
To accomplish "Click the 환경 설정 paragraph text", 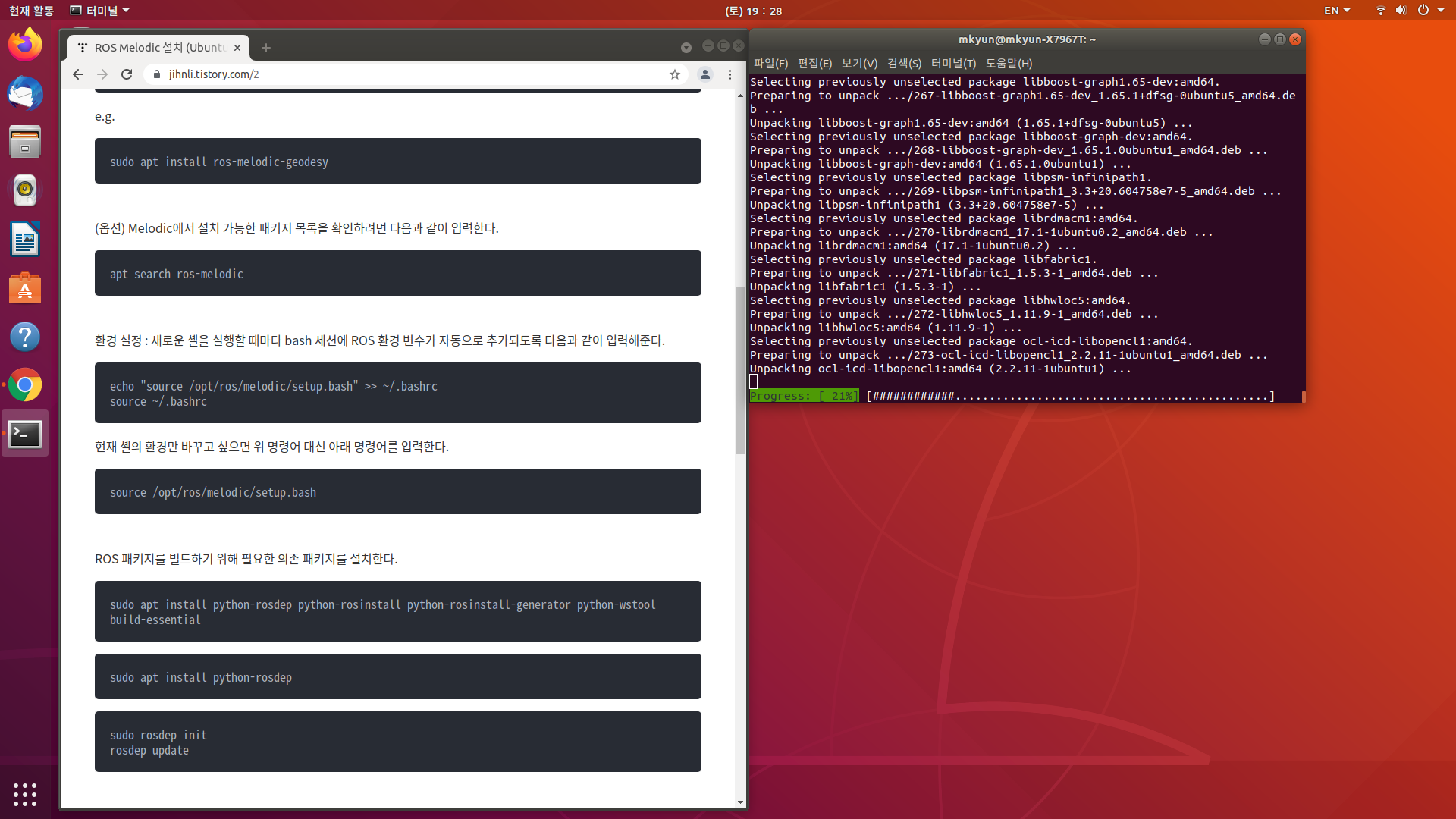I will tap(380, 340).
